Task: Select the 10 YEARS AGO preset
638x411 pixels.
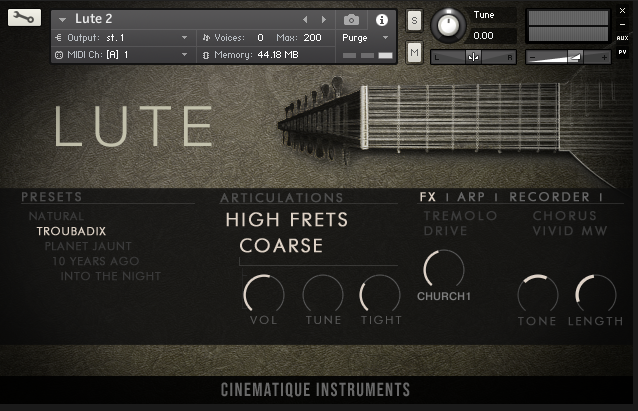Action: coord(96,261)
